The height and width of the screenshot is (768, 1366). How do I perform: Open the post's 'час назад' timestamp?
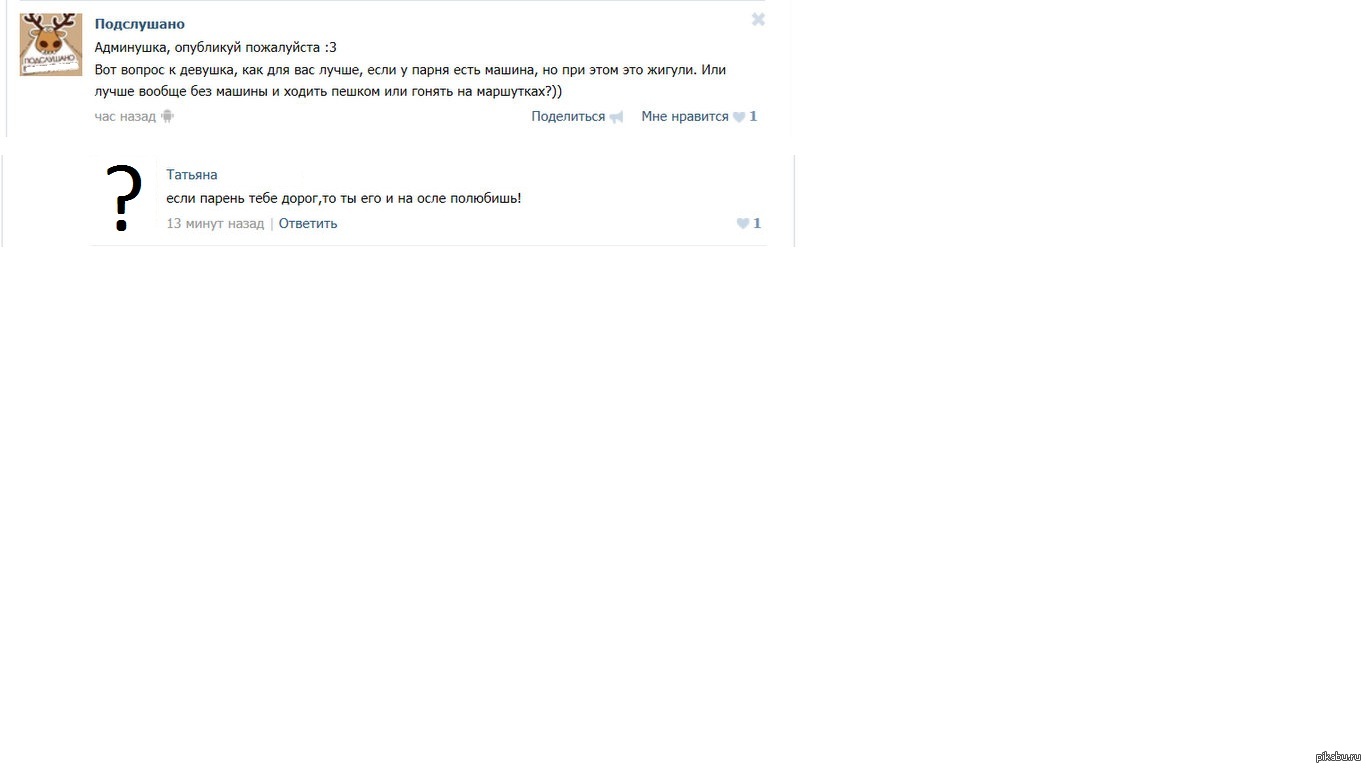coord(125,116)
